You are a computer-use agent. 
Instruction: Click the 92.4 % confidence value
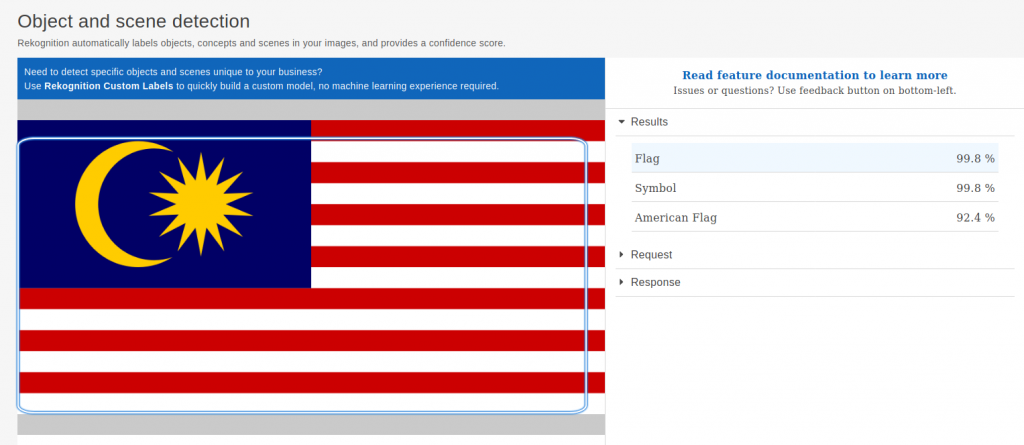point(975,218)
